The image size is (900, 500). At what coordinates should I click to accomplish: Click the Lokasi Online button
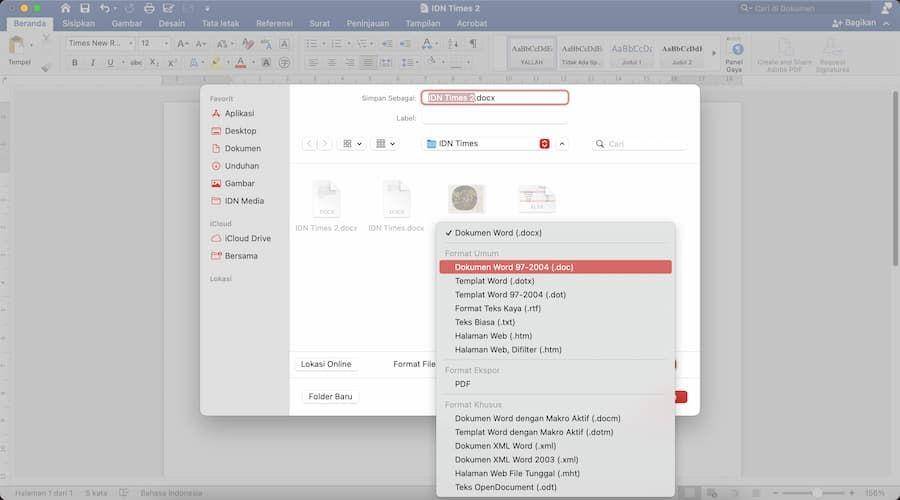coord(326,364)
